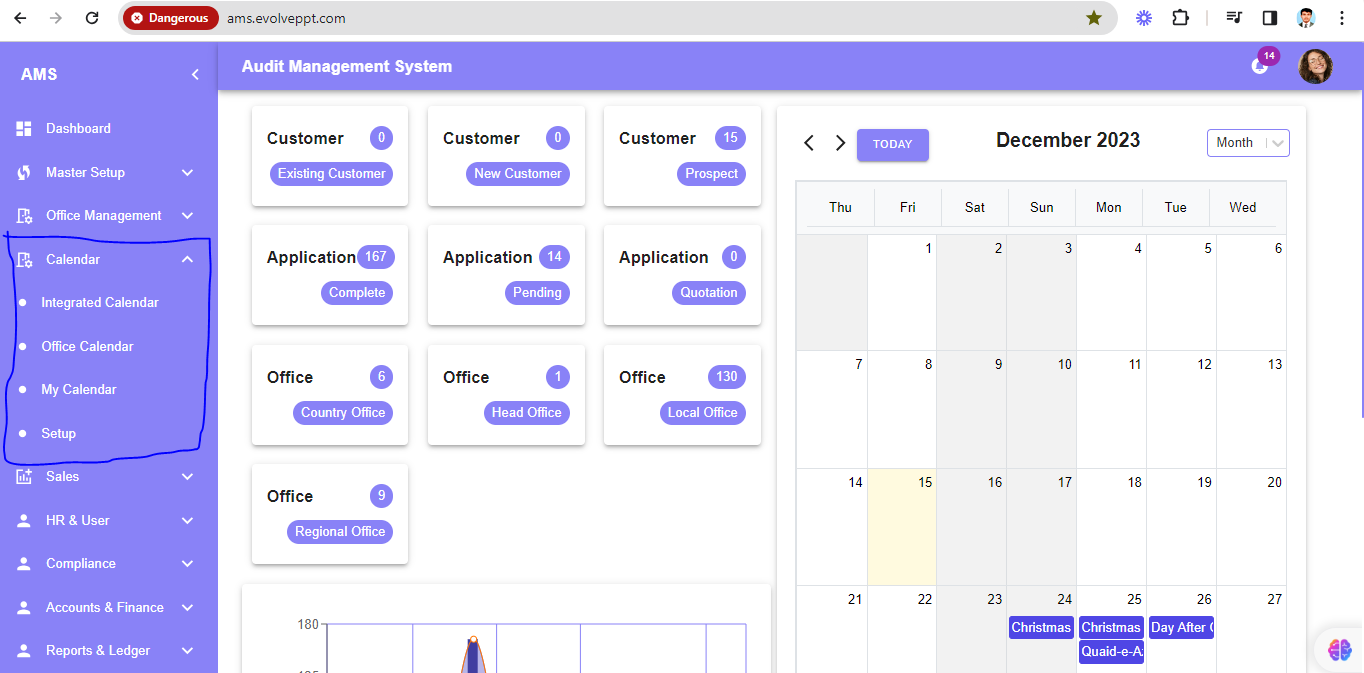Click the Accounts & Finance icon
The image size is (1364, 673).
(23, 607)
